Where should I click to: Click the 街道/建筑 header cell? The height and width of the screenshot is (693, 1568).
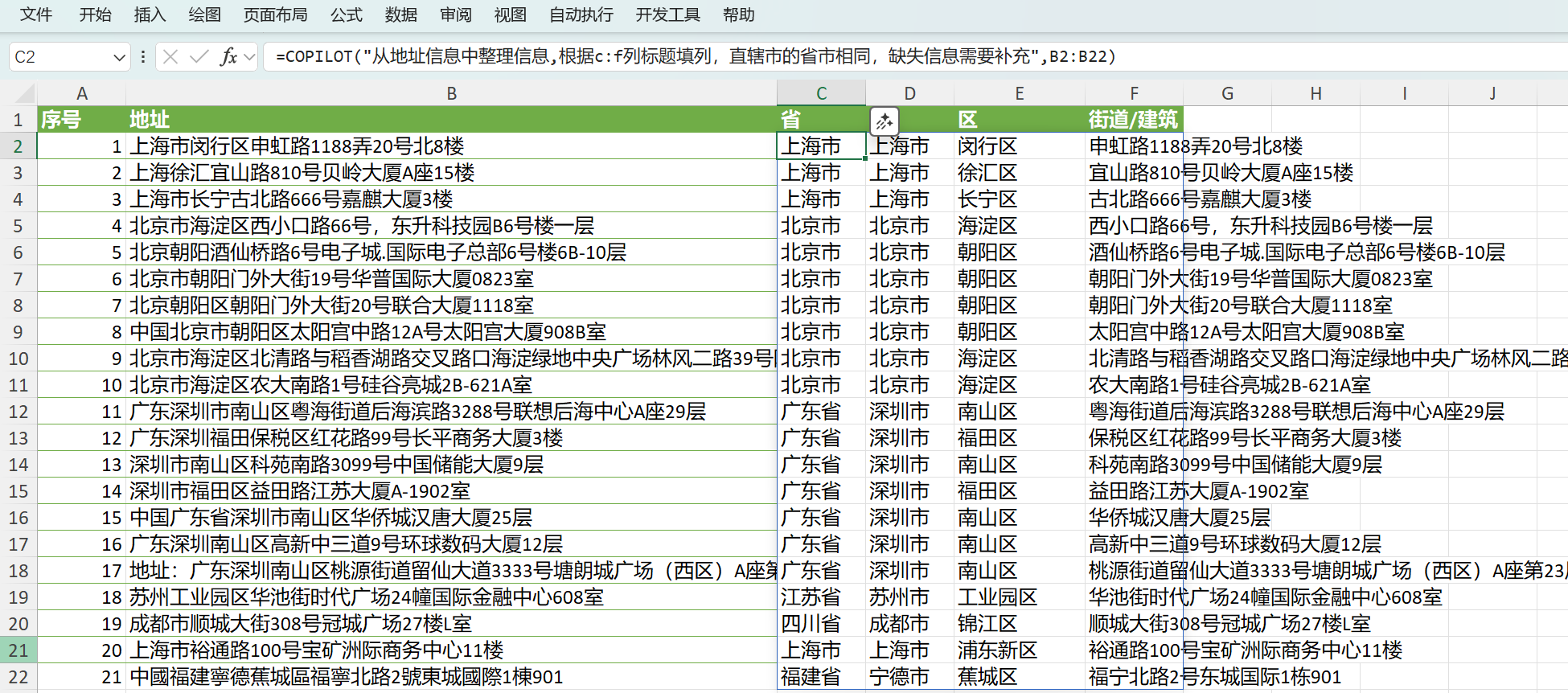pos(1132,120)
